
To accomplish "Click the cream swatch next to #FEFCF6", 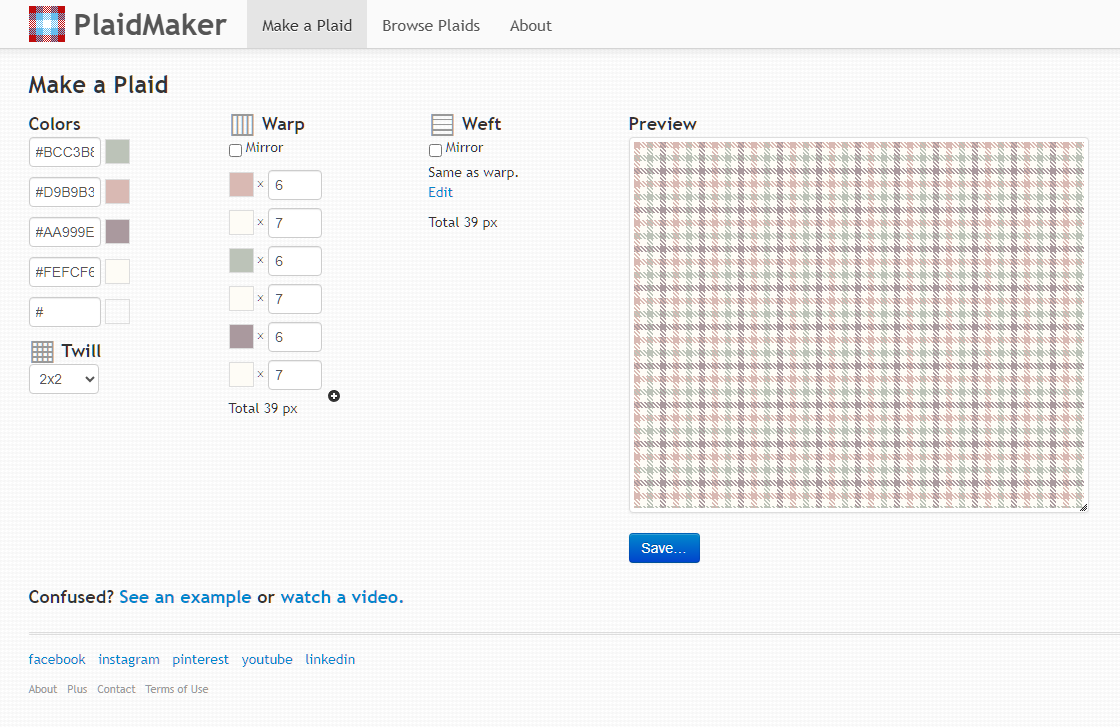I will (x=118, y=272).
